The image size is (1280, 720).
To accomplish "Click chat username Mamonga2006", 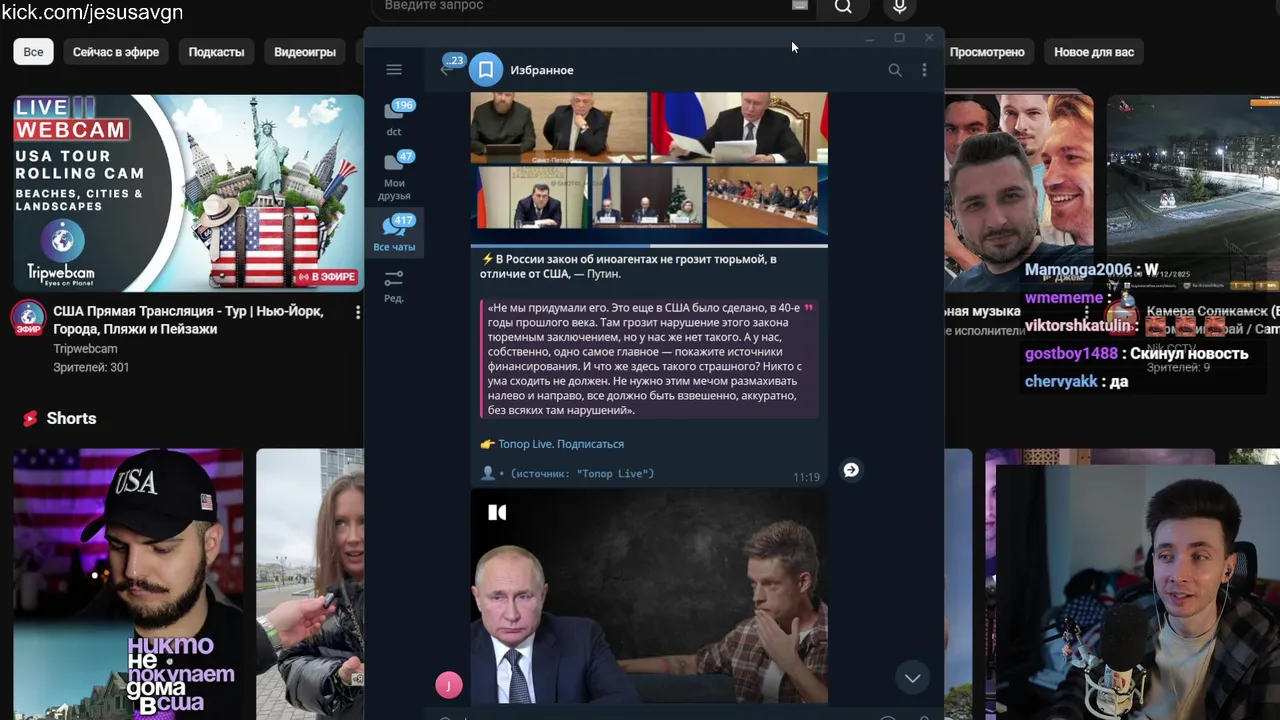I will click(x=1081, y=270).
